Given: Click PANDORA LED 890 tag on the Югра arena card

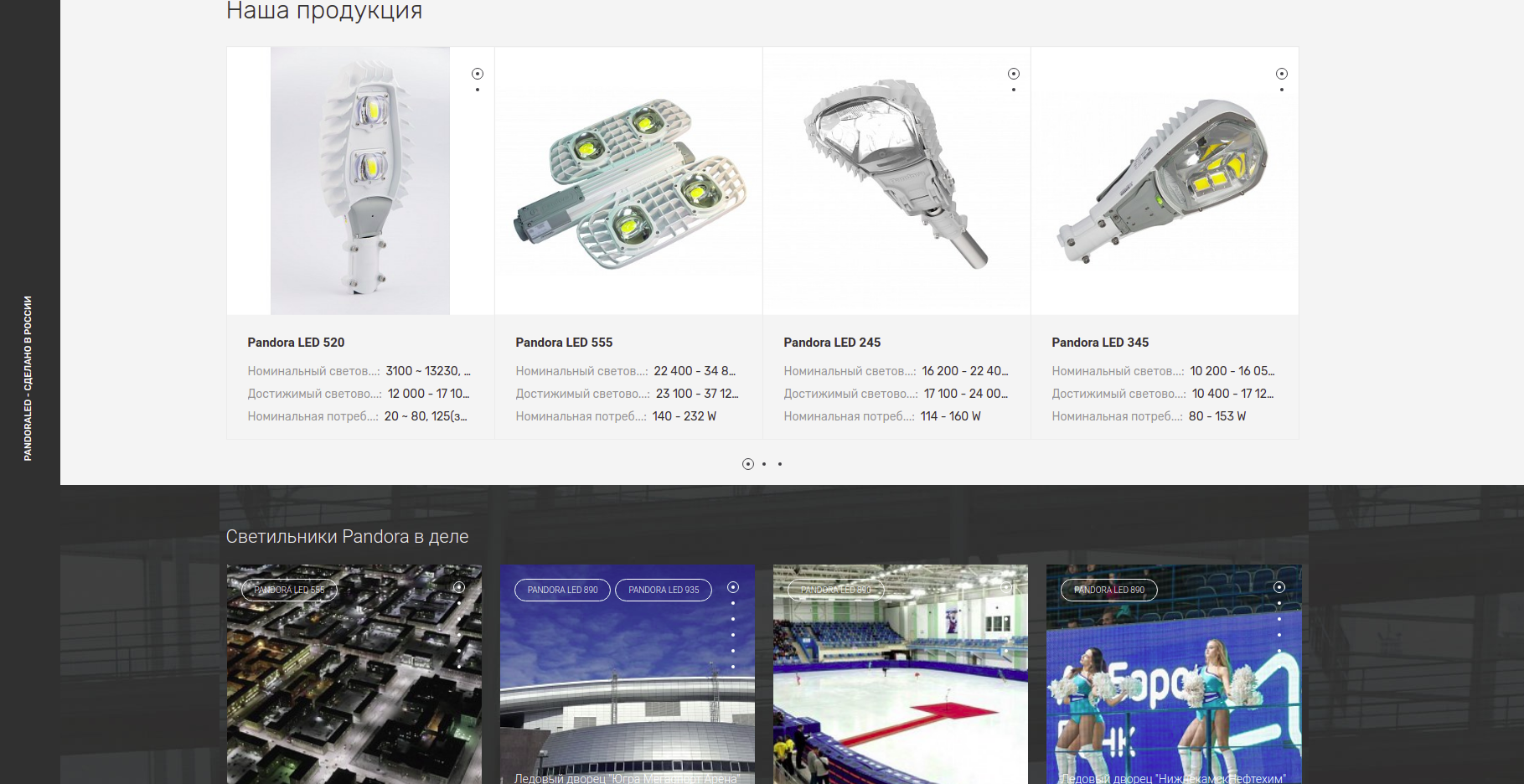Looking at the screenshot, I should coord(562,590).
